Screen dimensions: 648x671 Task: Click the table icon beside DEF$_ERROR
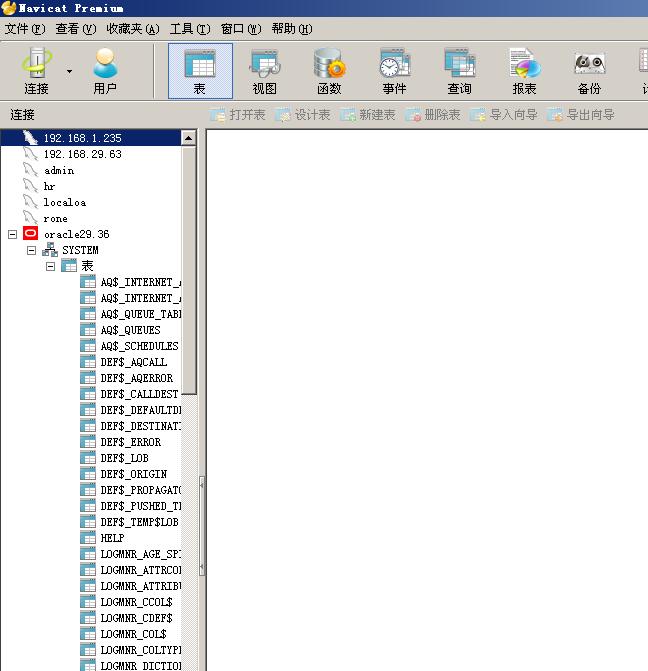88,442
